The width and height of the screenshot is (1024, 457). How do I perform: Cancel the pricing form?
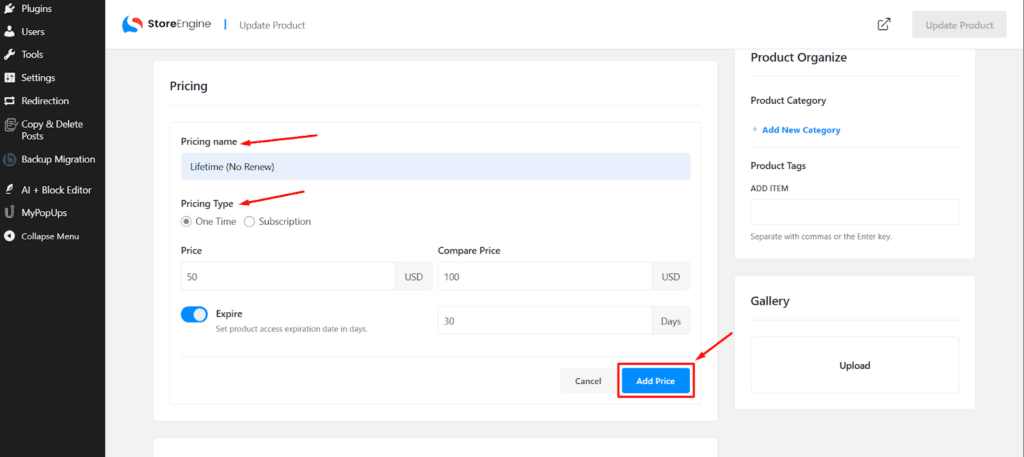(588, 381)
